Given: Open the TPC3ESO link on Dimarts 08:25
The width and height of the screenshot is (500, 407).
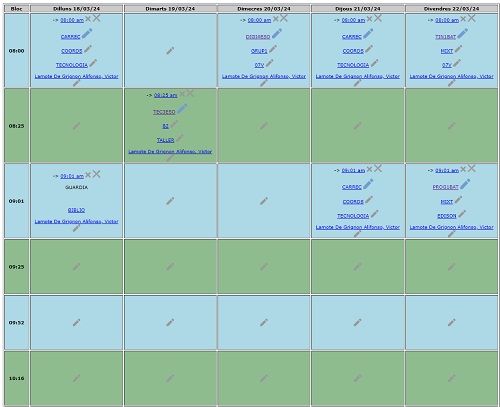Looking at the screenshot, I should click(164, 112).
